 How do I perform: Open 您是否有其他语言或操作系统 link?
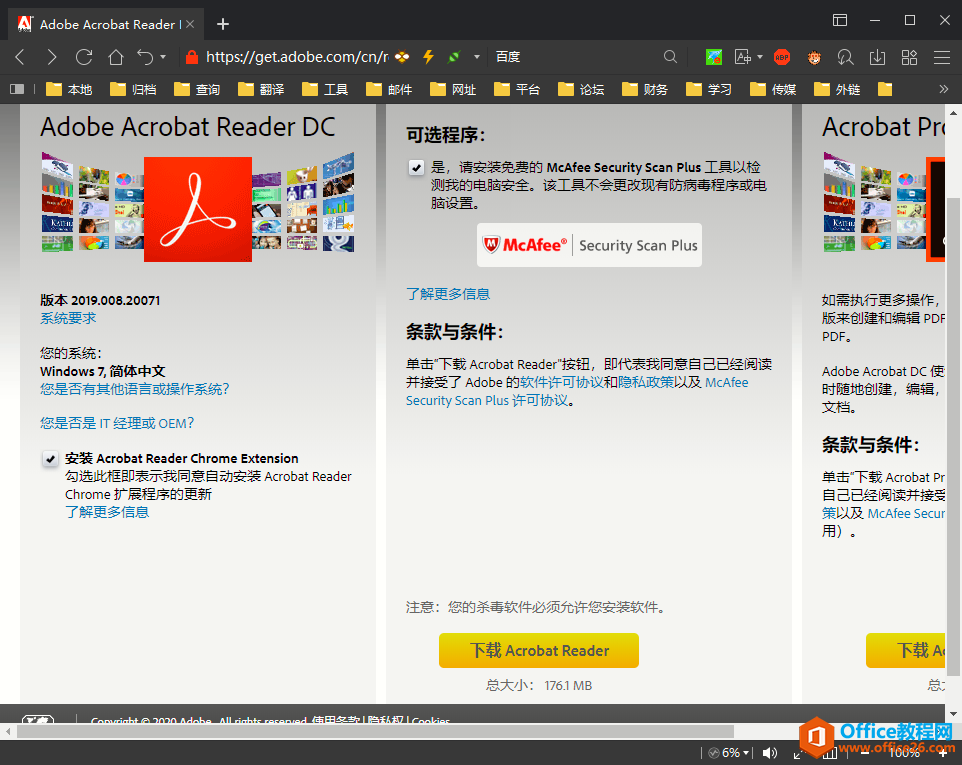point(135,390)
